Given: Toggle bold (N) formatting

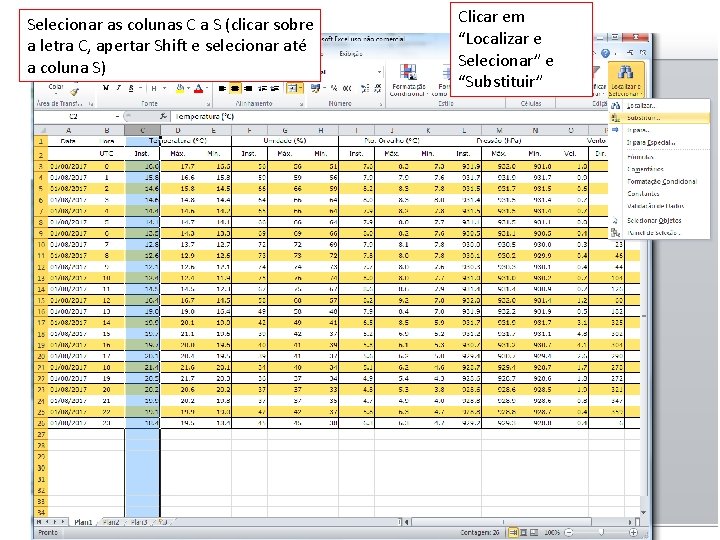Looking at the screenshot, I should pyautogui.click(x=106, y=88).
